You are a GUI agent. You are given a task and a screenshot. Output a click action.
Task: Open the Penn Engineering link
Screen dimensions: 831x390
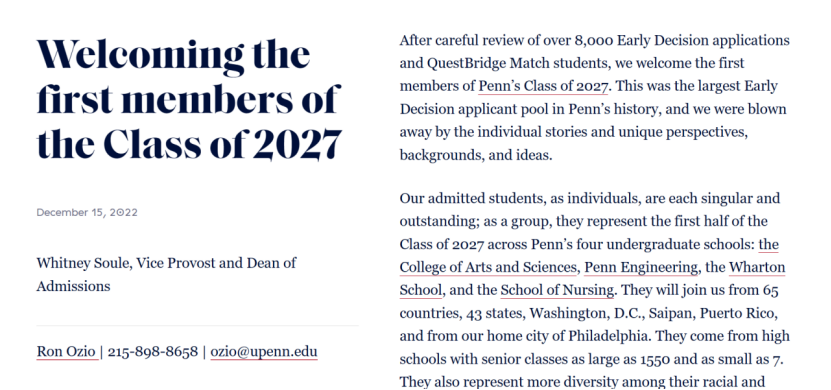pyautogui.click(x=641, y=267)
